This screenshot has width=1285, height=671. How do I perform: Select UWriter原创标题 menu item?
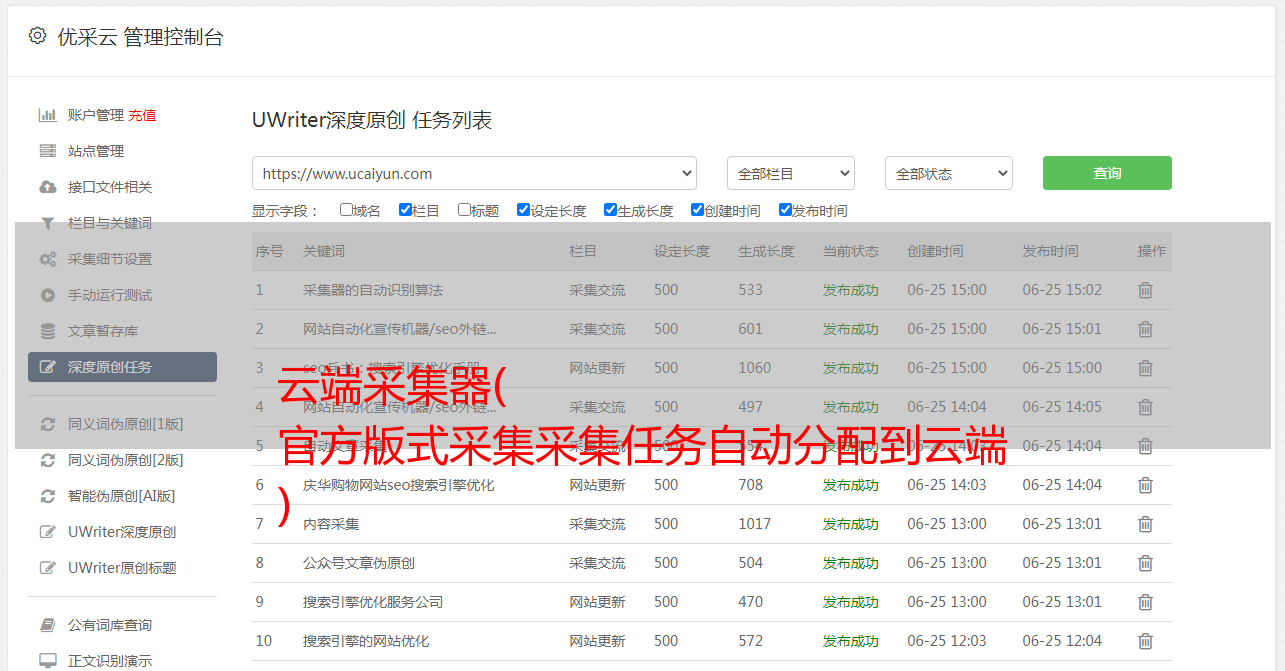coord(122,568)
